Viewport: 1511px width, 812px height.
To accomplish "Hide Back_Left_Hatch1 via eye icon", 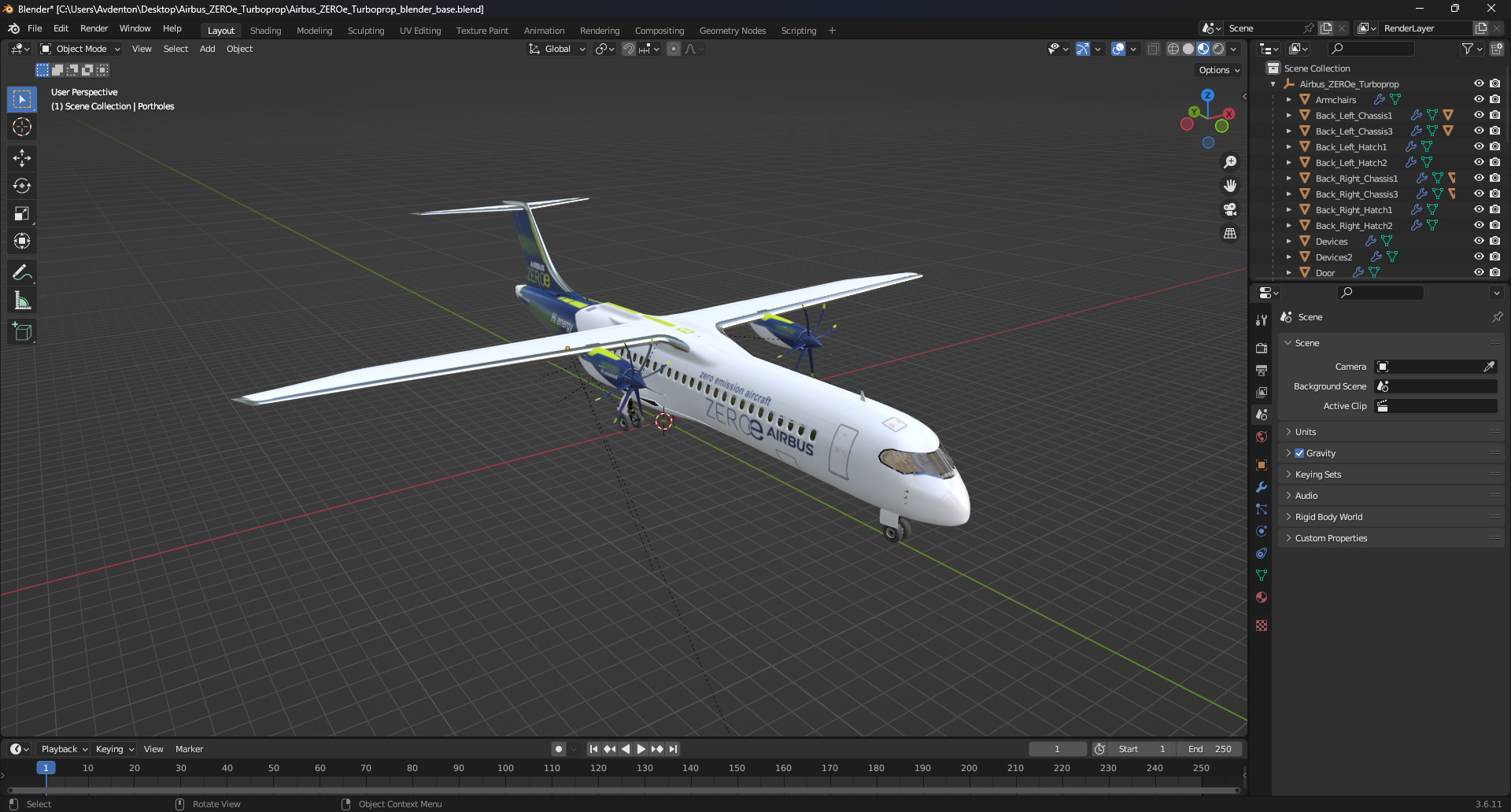I will pos(1479,147).
